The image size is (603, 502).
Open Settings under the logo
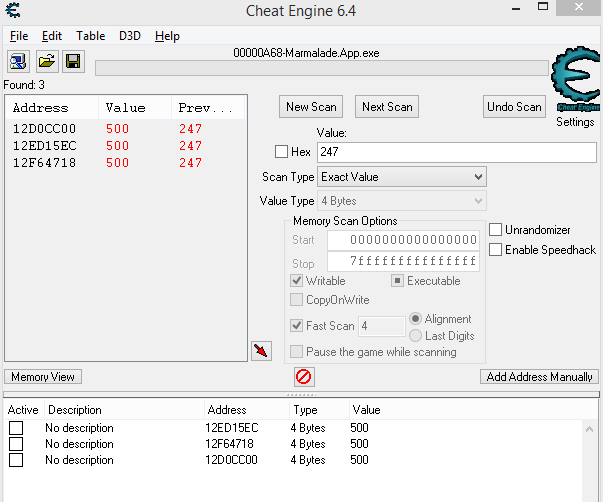575,122
